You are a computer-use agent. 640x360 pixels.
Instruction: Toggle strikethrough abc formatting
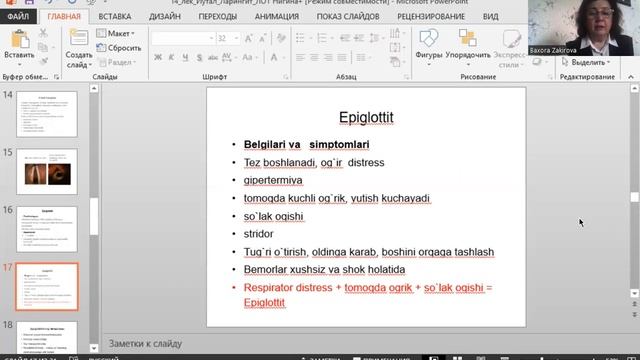pos(213,58)
